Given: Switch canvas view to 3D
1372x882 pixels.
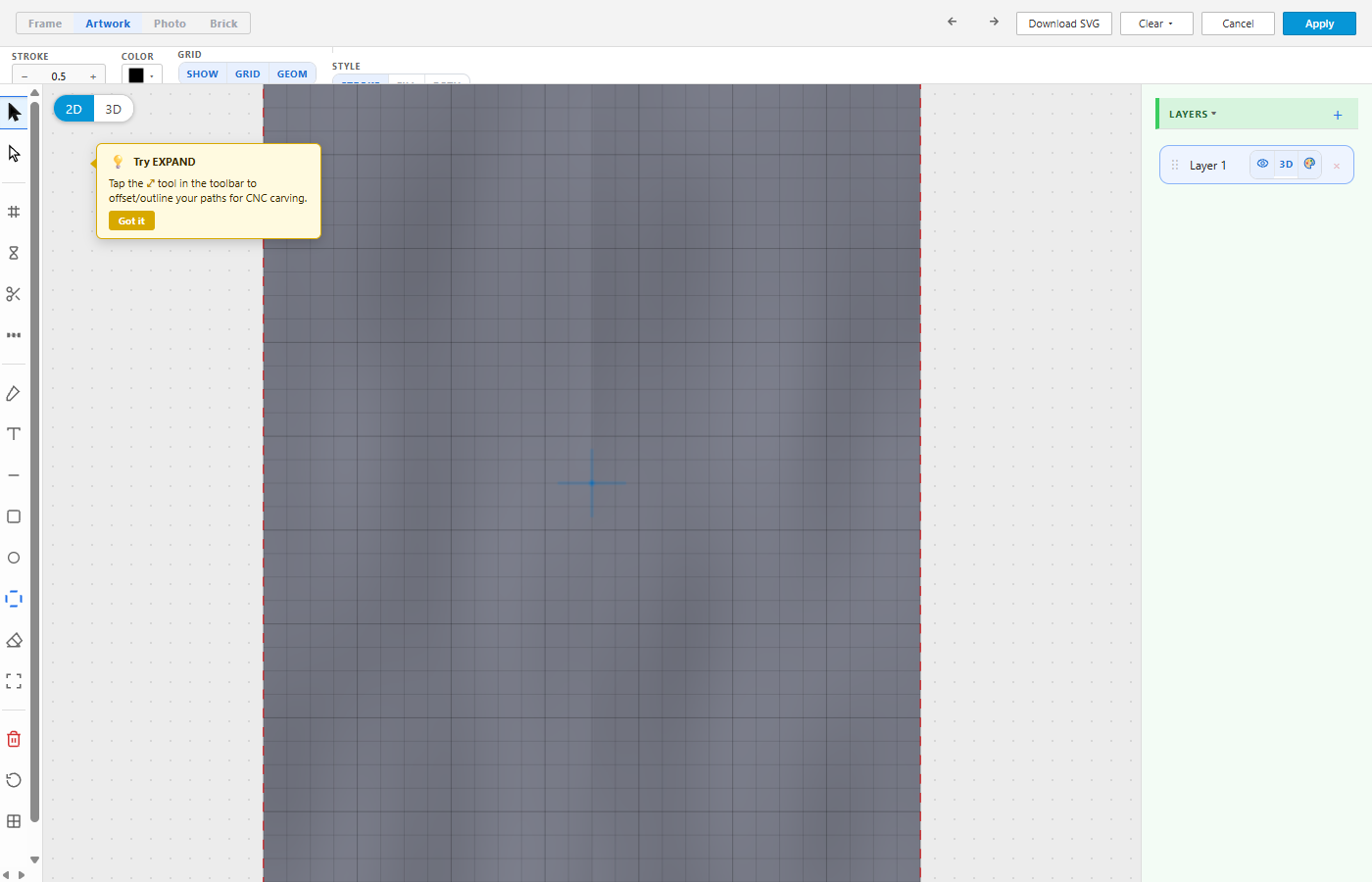Looking at the screenshot, I should 114,109.
